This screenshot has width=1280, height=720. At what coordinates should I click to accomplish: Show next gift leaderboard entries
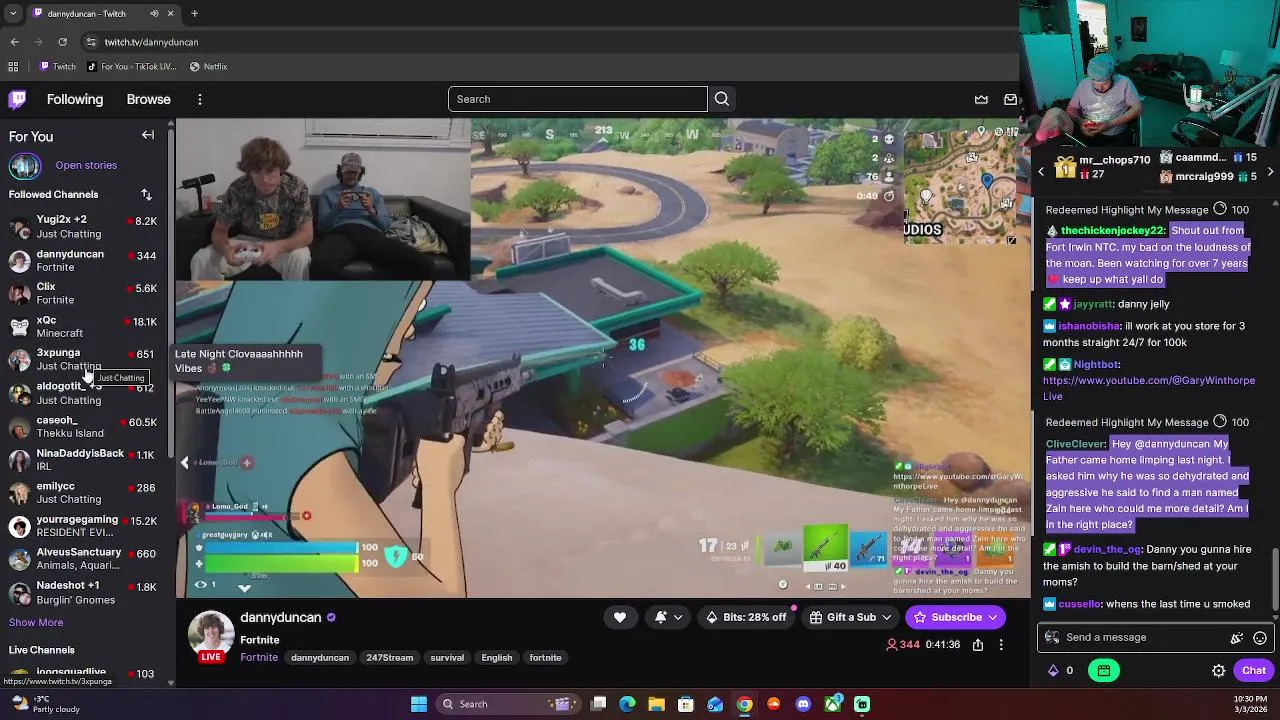[x=1270, y=172]
